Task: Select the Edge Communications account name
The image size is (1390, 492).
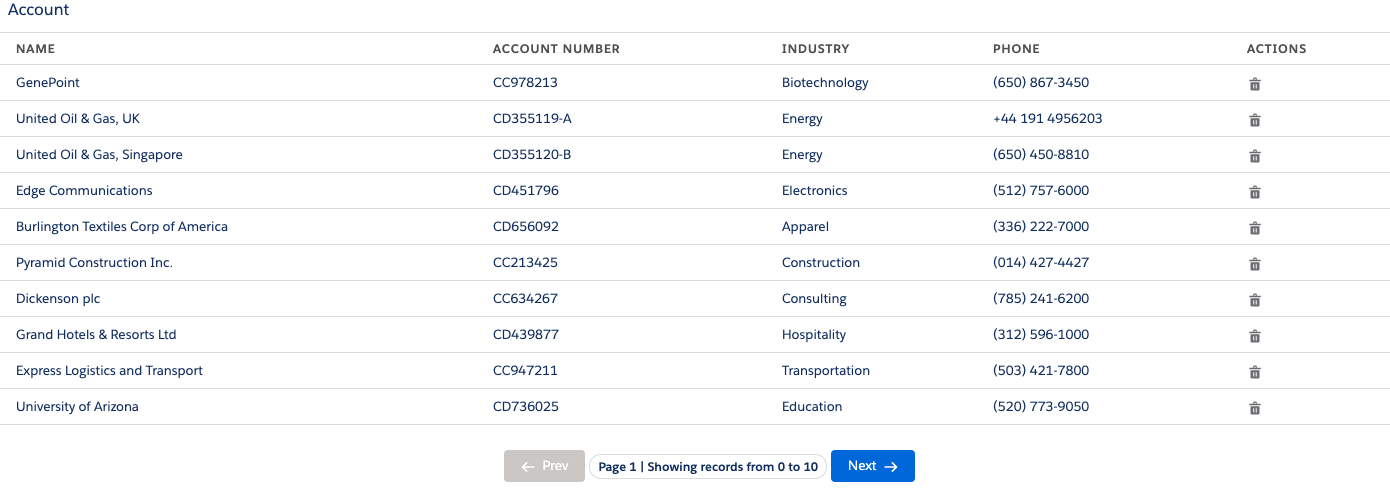Action: pyautogui.click(x=84, y=191)
